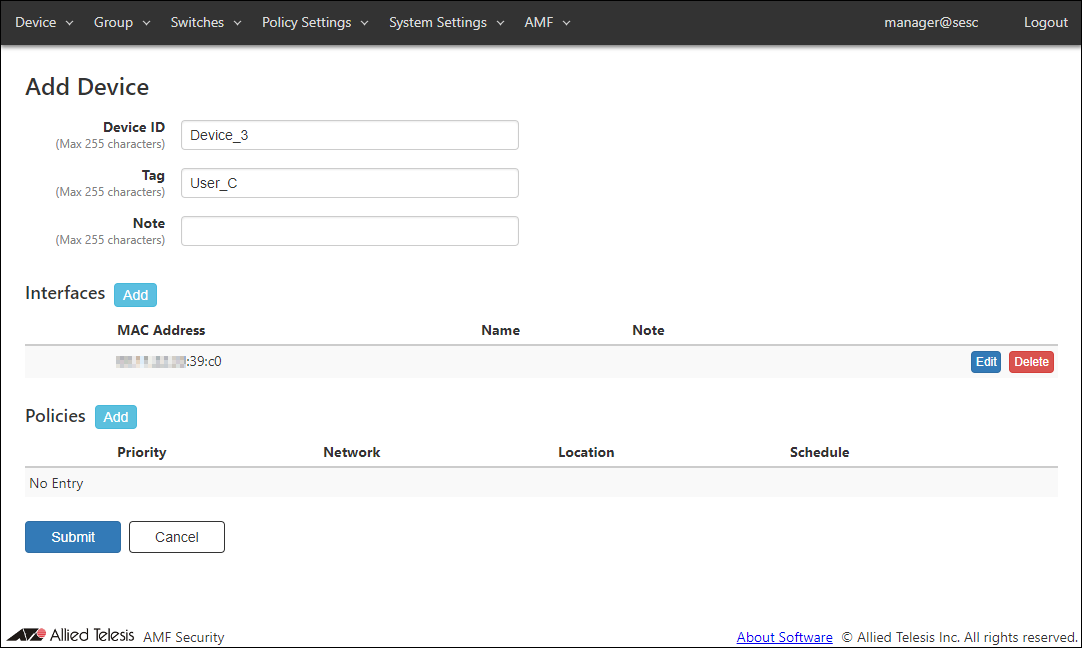This screenshot has width=1082, height=648.
Task: Focus the Tag text field
Action: (349, 183)
